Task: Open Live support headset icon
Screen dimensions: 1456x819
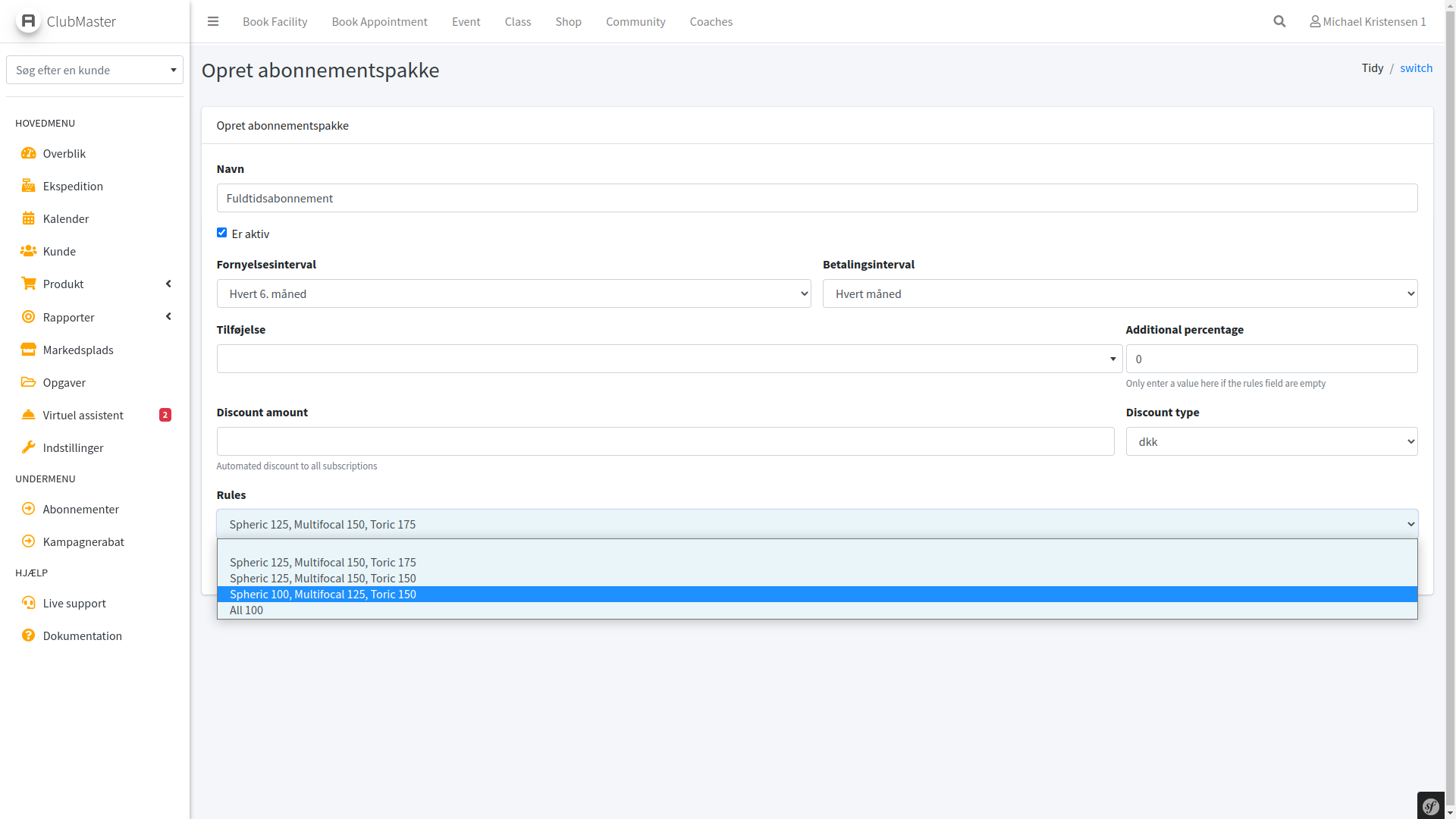Action: 29,603
